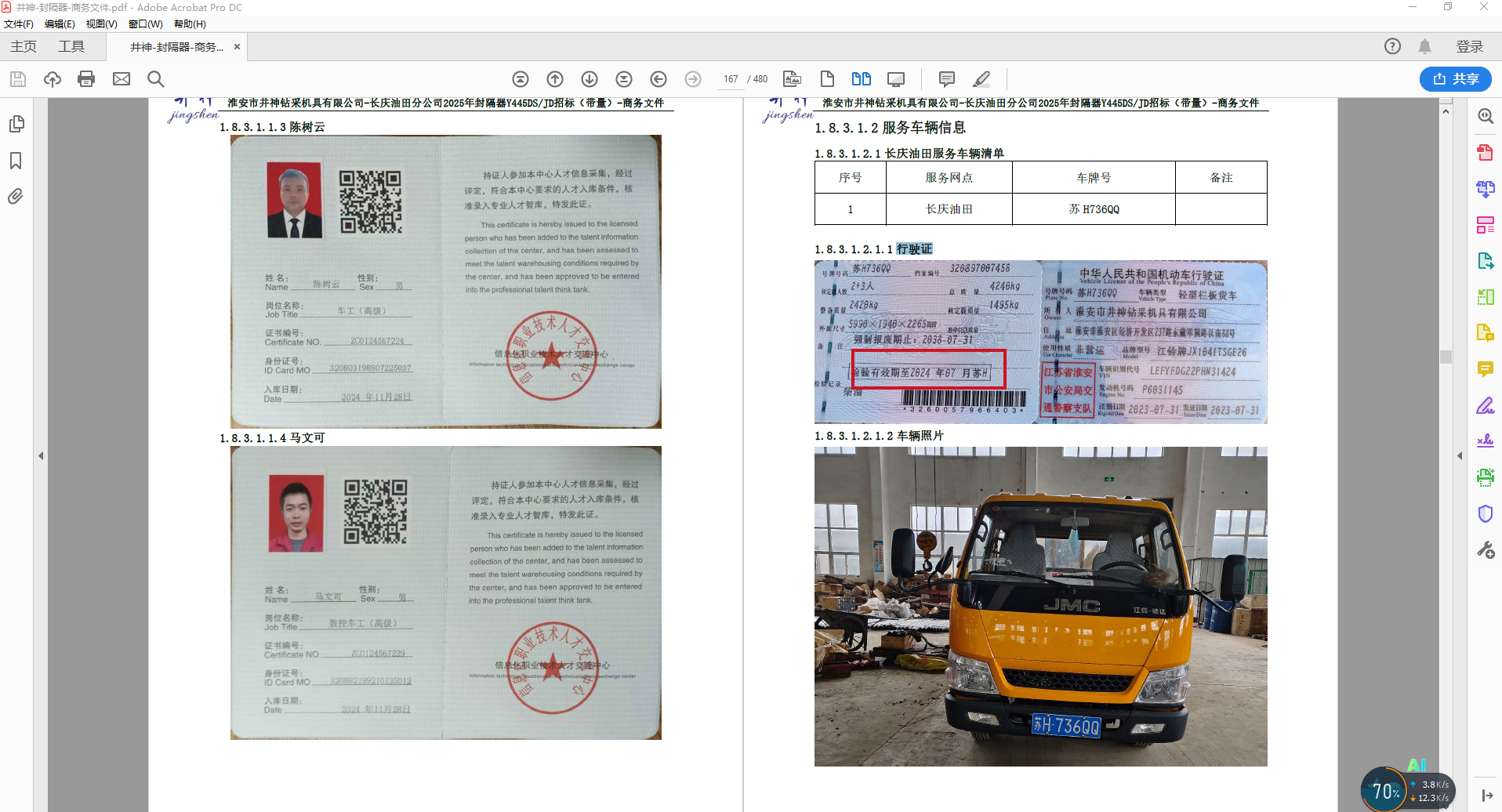Open the More Tools wrench icon
This screenshot has width=1502, height=812.
coord(1486,550)
